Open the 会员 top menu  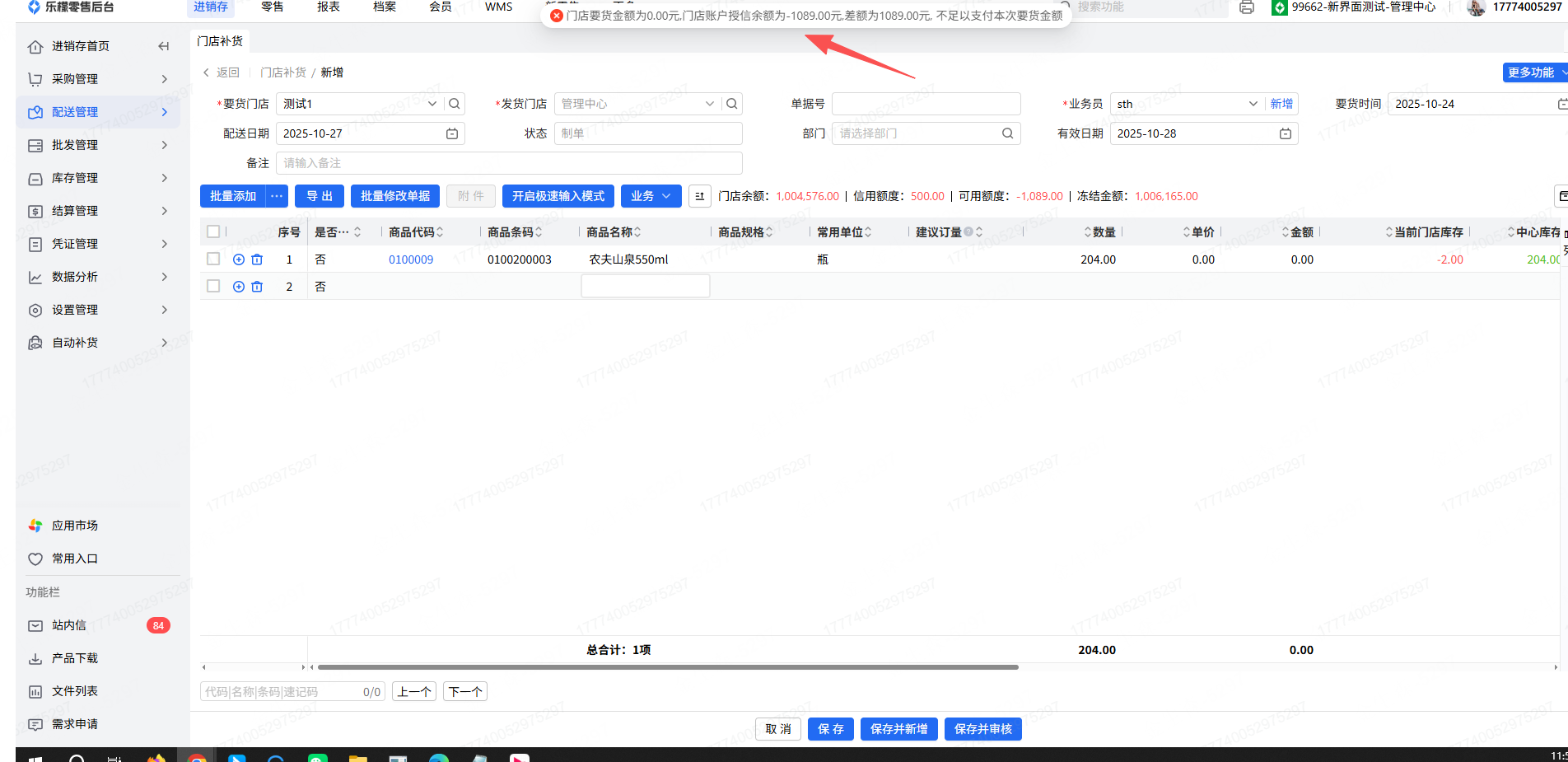(441, 7)
